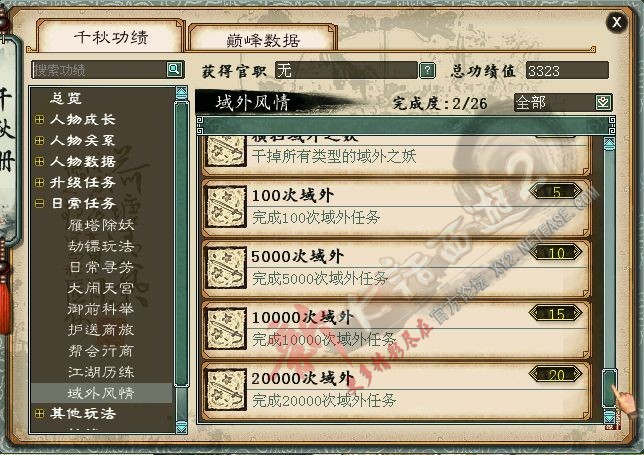Open the 全部 filter dropdown
The height and width of the screenshot is (455, 644).
coord(603,102)
